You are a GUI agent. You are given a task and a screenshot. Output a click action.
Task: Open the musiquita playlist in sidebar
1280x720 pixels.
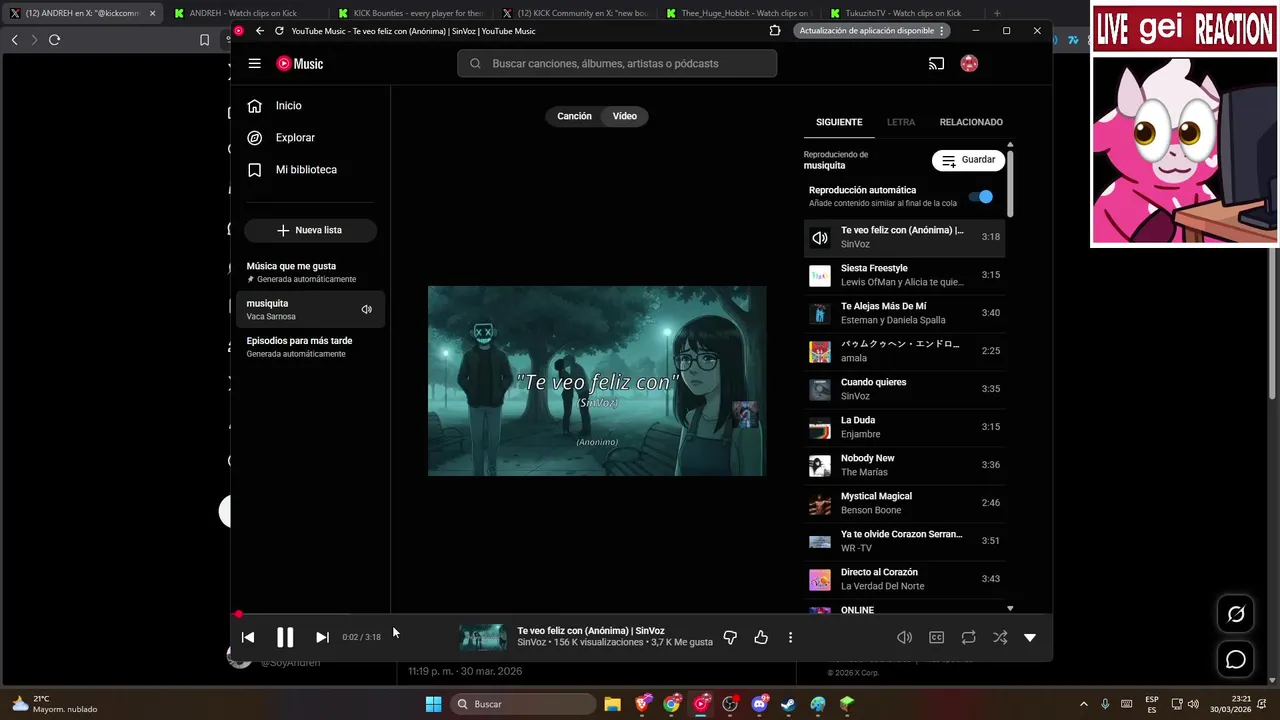click(x=310, y=310)
